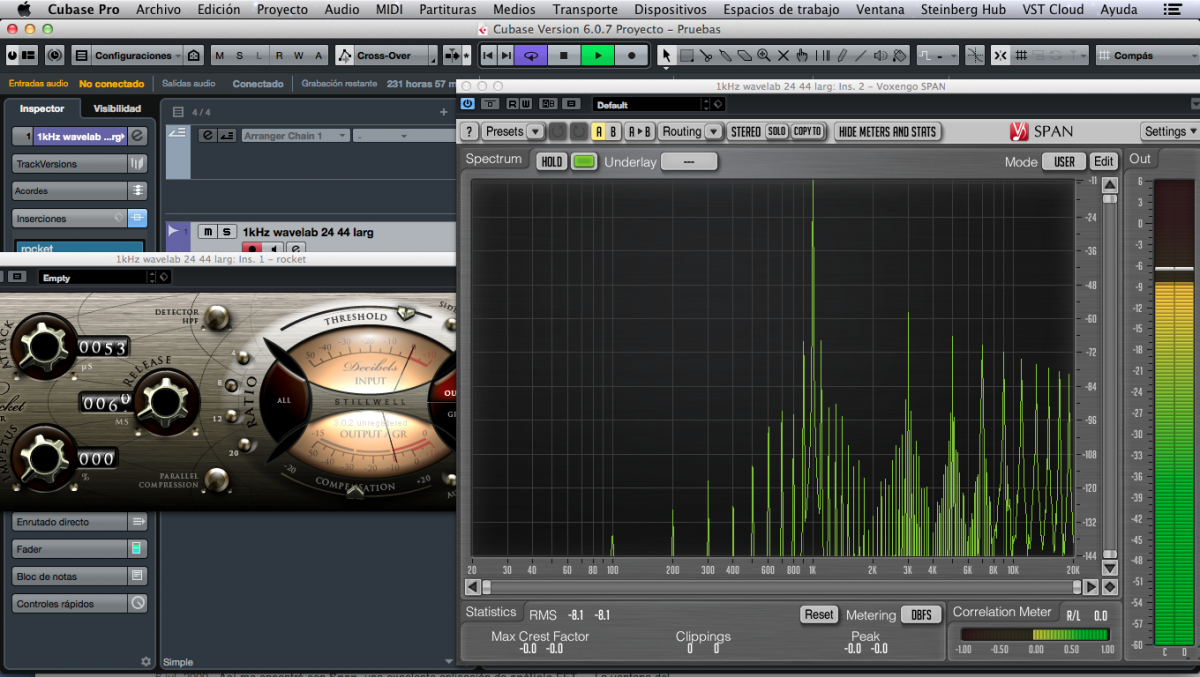Toggle the SPAN plugin power button
The height and width of the screenshot is (677, 1200).
pos(467,103)
